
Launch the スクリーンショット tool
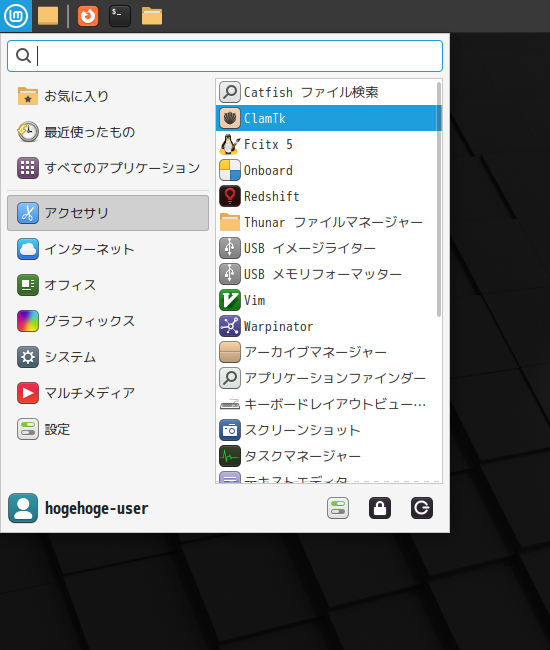[328, 430]
